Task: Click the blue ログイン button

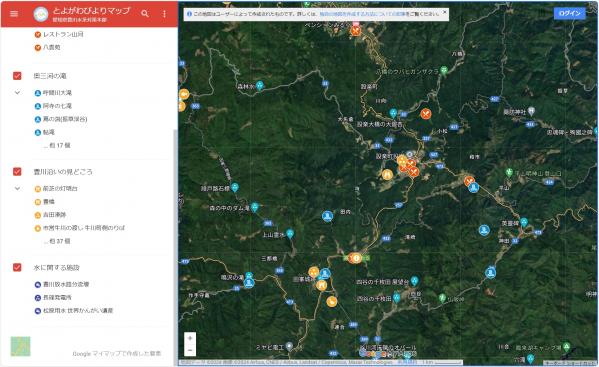Action: [x=569, y=13]
